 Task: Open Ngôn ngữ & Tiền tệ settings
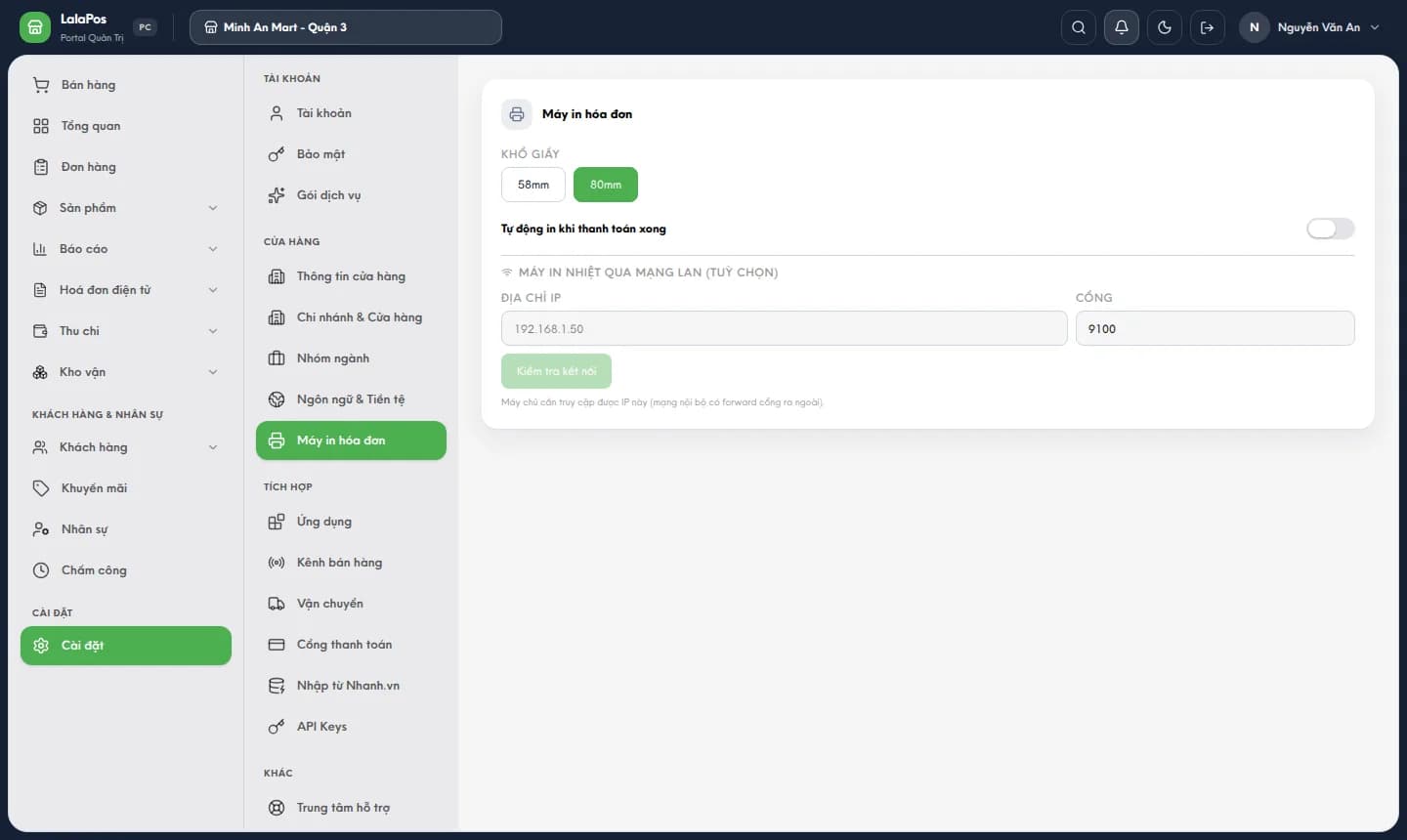(x=351, y=399)
